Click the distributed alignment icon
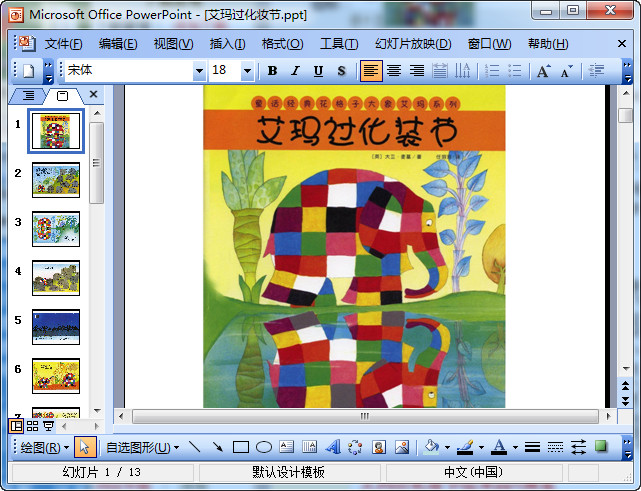This screenshot has height=491, width=641. click(x=439, y=71)
